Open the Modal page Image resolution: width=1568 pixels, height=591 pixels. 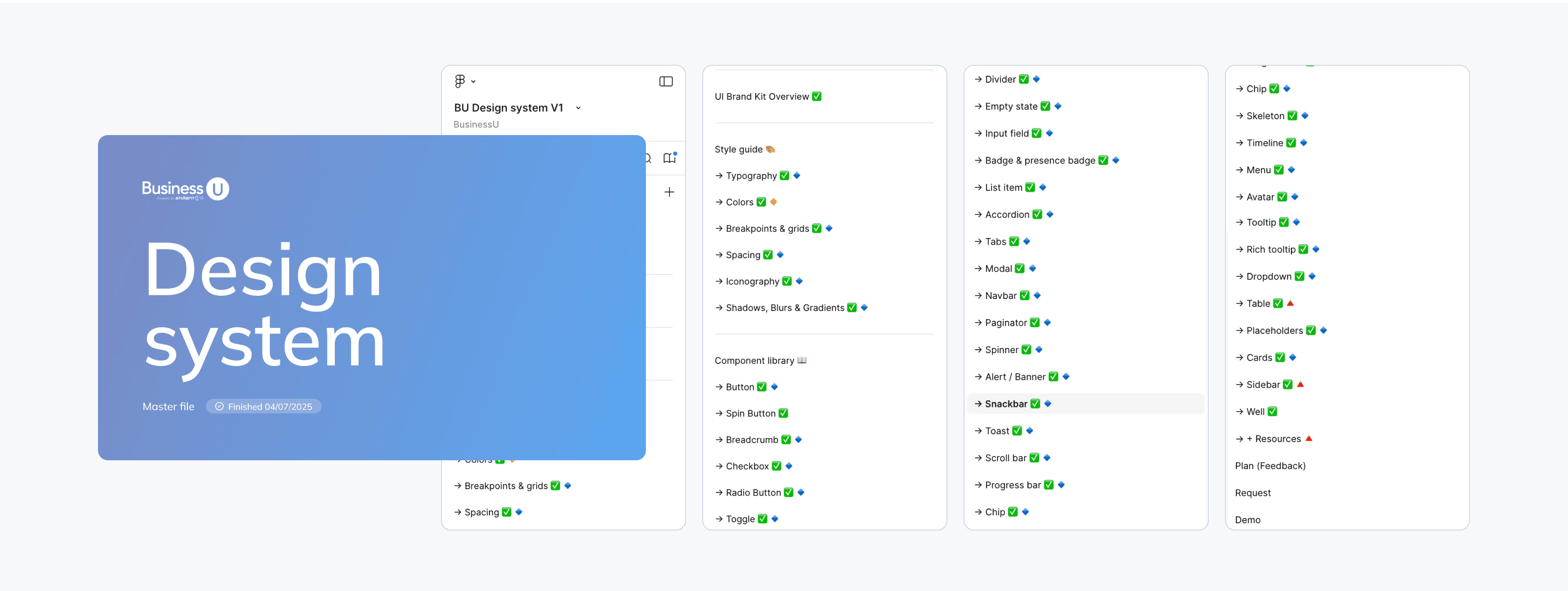click(x=1005, y=268)
